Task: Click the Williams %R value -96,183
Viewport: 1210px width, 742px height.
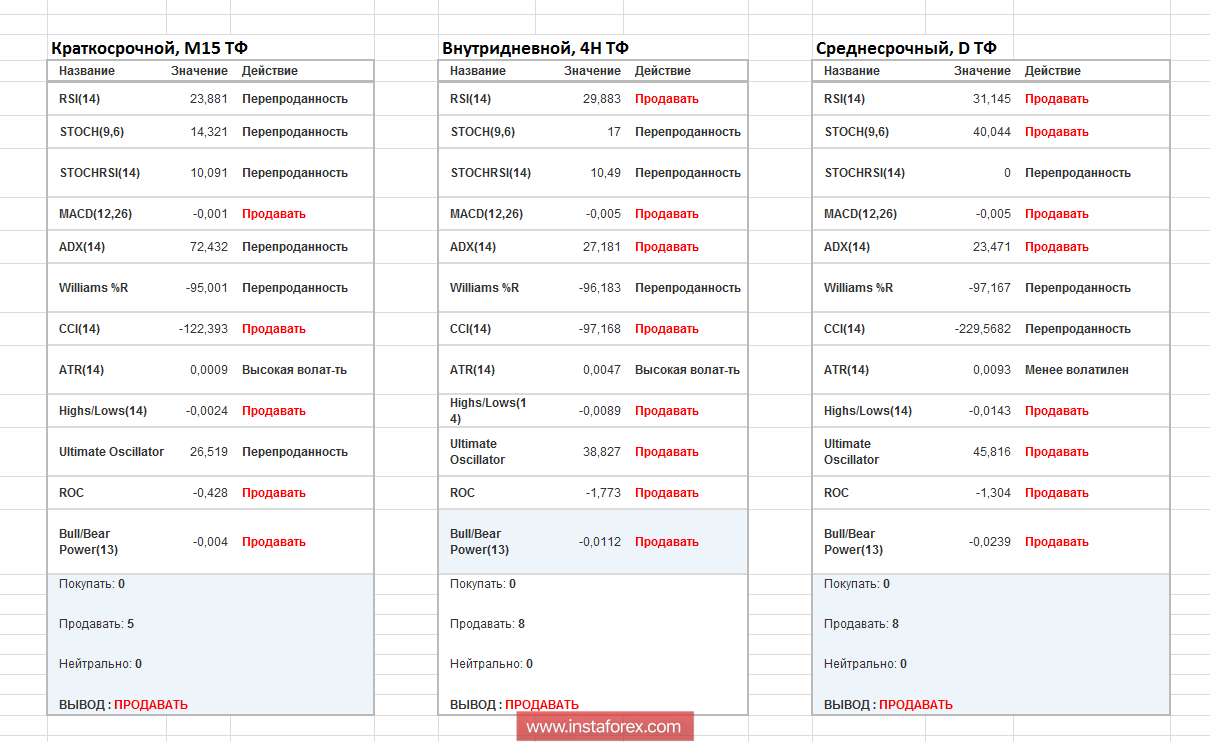Action: click(600, 288)
